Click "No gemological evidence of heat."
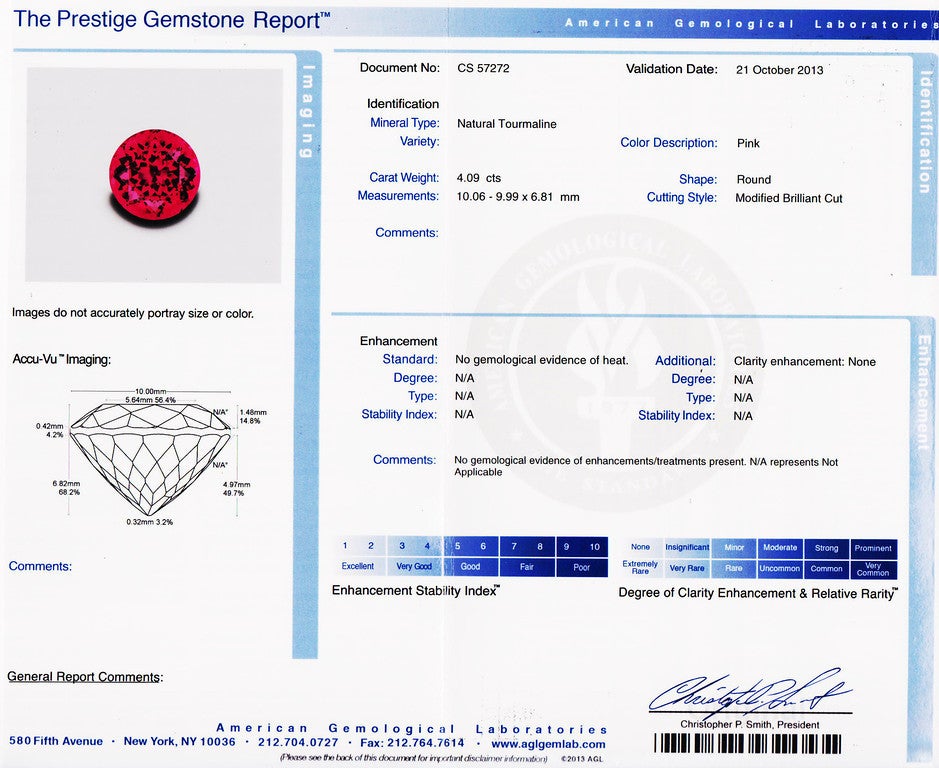 point(542,360)
